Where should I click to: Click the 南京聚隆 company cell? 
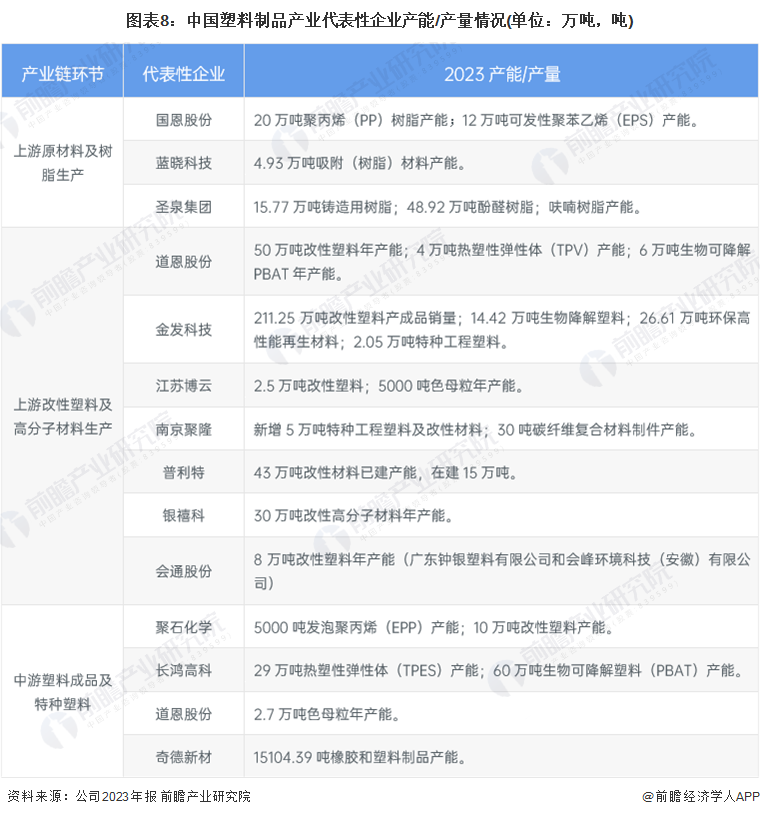[x=183, y=429]
